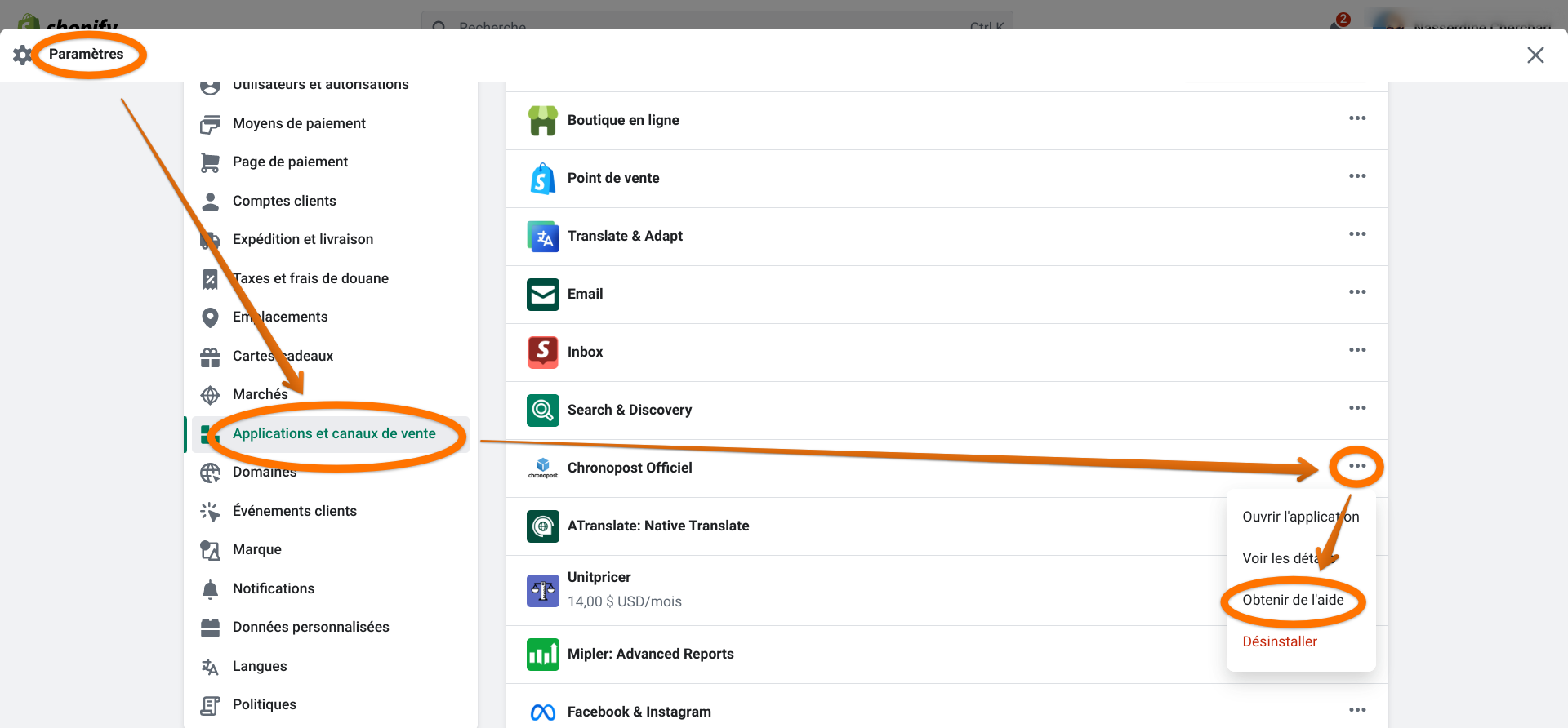This screenshot has width=1568, height=728.
Task: Click the Chronopost Officiel app icon
Action: tap(543, 468)
